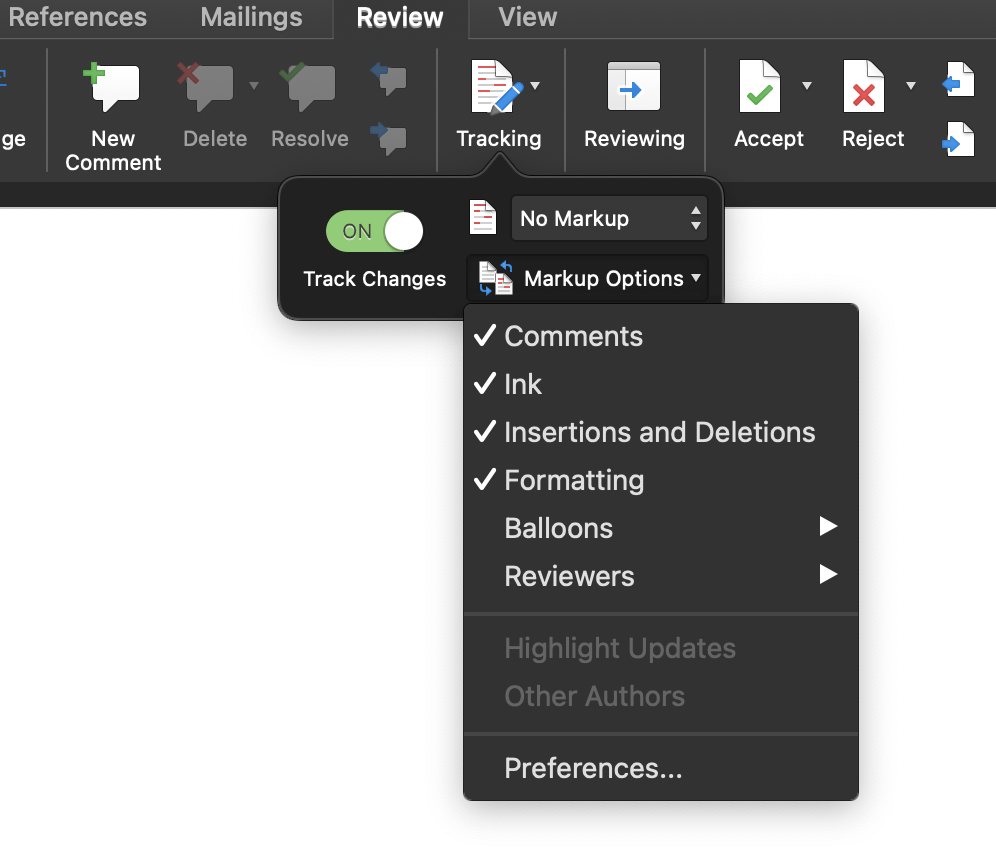Uncheck Comments in Markup Options

tap(573, 336)
